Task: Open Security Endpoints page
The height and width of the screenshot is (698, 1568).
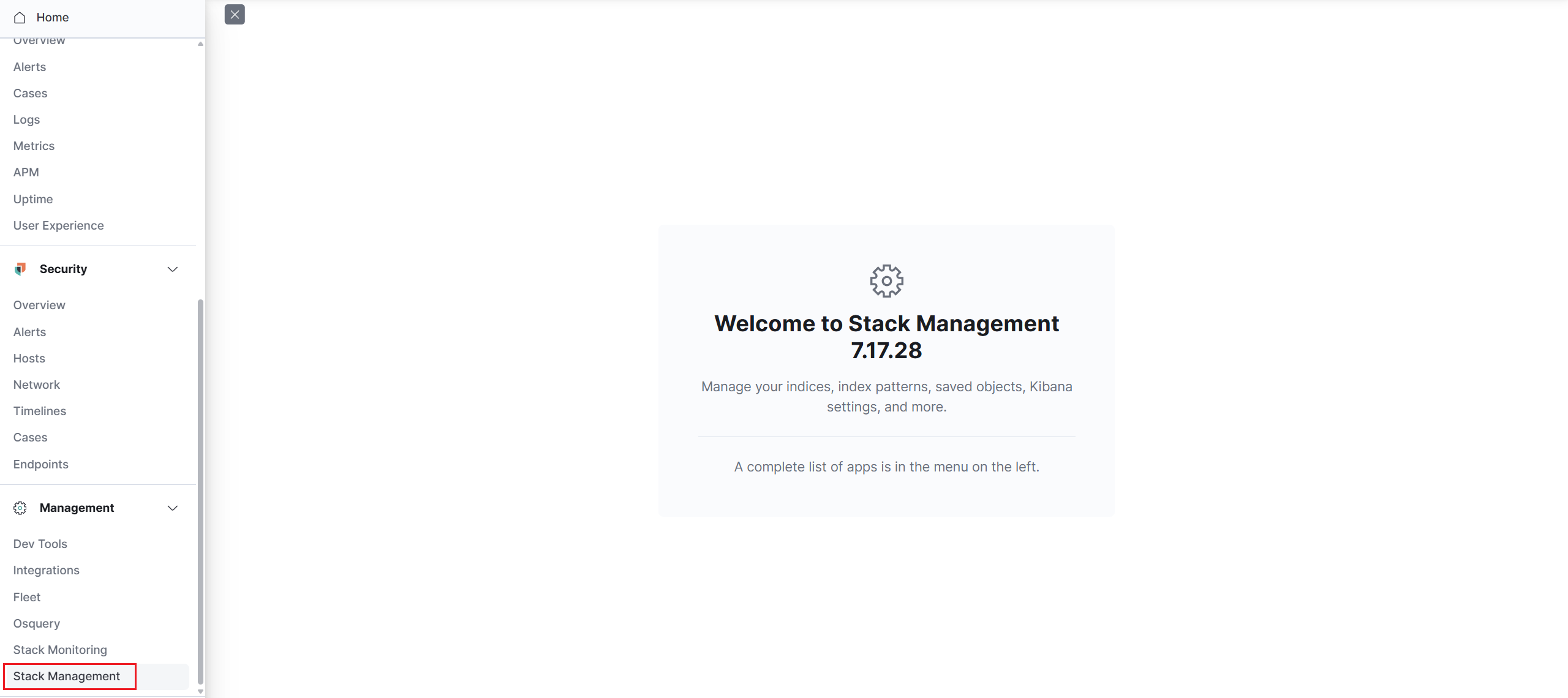Action: coord(41,464)
